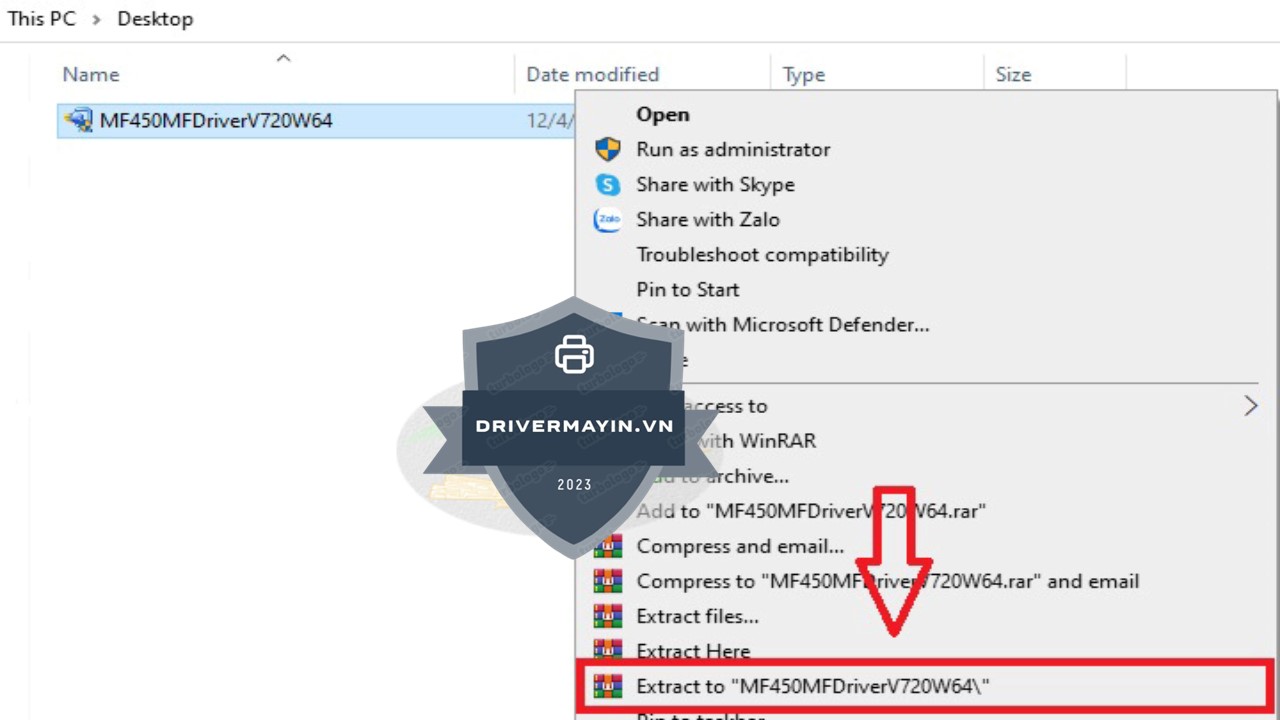Viewport: 1280px width, 720px height.
Task: Click WinRAR icon beside Extract to folder
Action: point(607,686)
